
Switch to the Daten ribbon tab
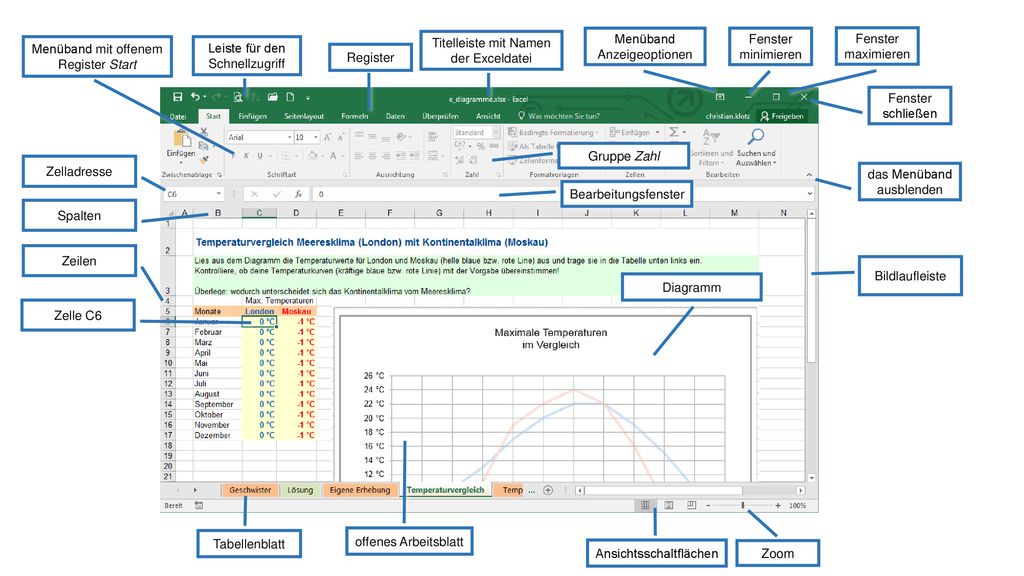(x=395, y=116)
